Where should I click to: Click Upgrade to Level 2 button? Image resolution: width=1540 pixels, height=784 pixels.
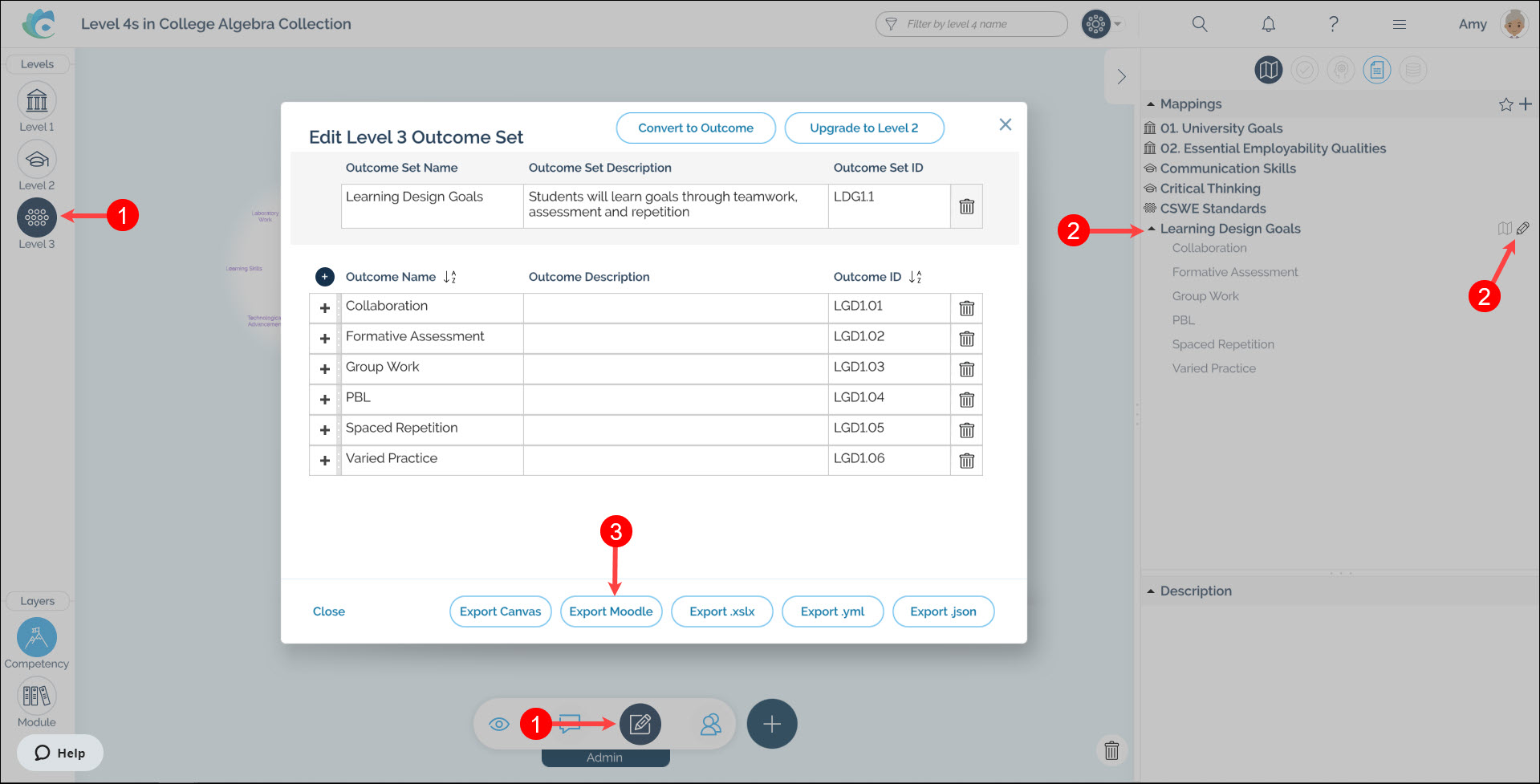(x=863, y=128)
